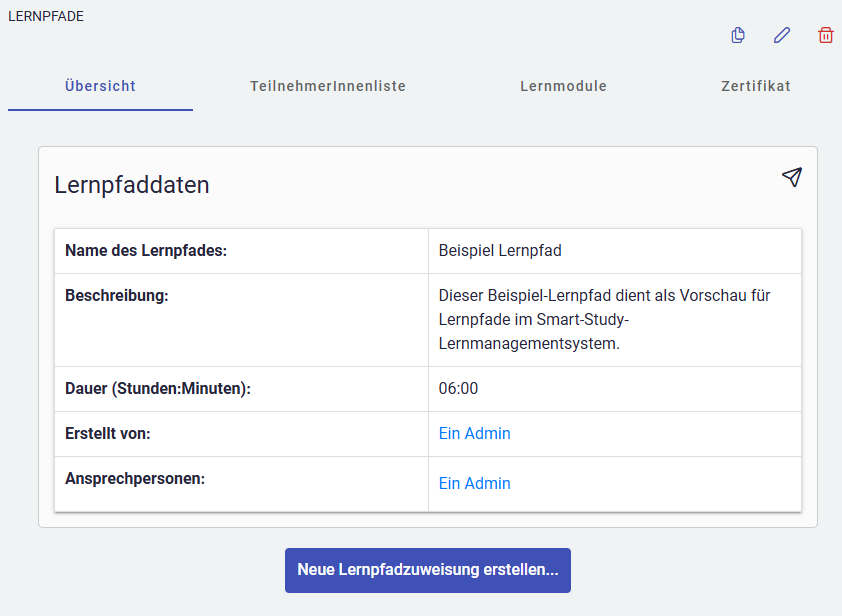Viewport: 842px width, 616px height.
Task: Click the red trash delete icon
Action: (x=826, y=36)
